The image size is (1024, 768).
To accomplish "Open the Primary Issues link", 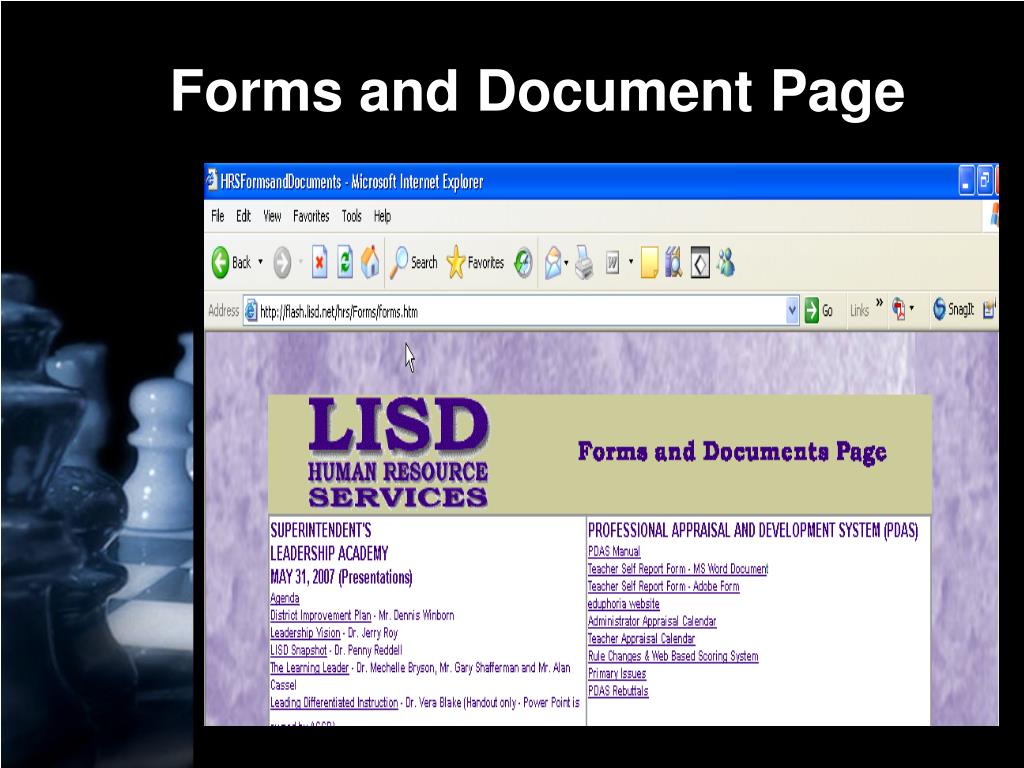I will [x=617, y=674].
